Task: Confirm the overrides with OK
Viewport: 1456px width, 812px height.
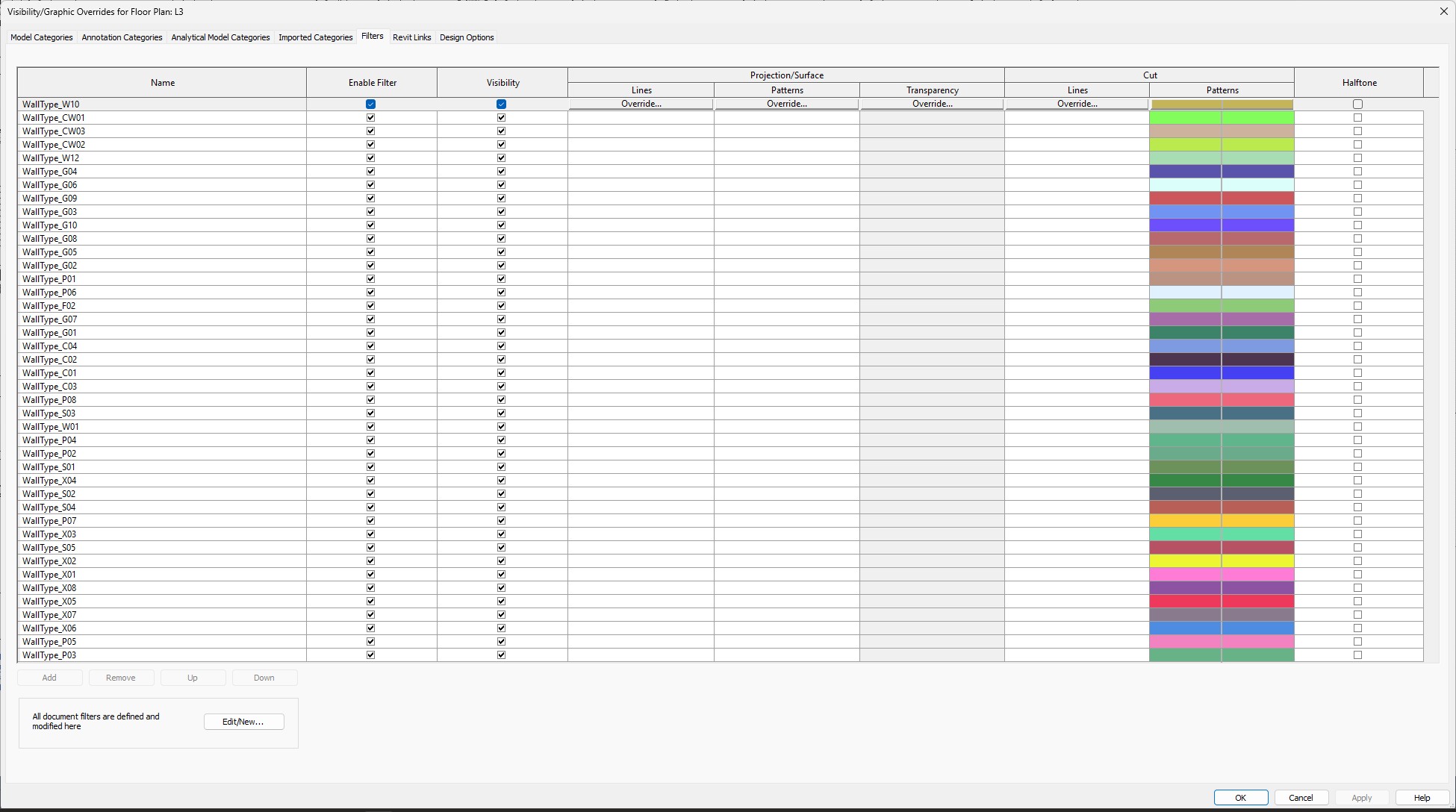Action: tap(1241, 798)
